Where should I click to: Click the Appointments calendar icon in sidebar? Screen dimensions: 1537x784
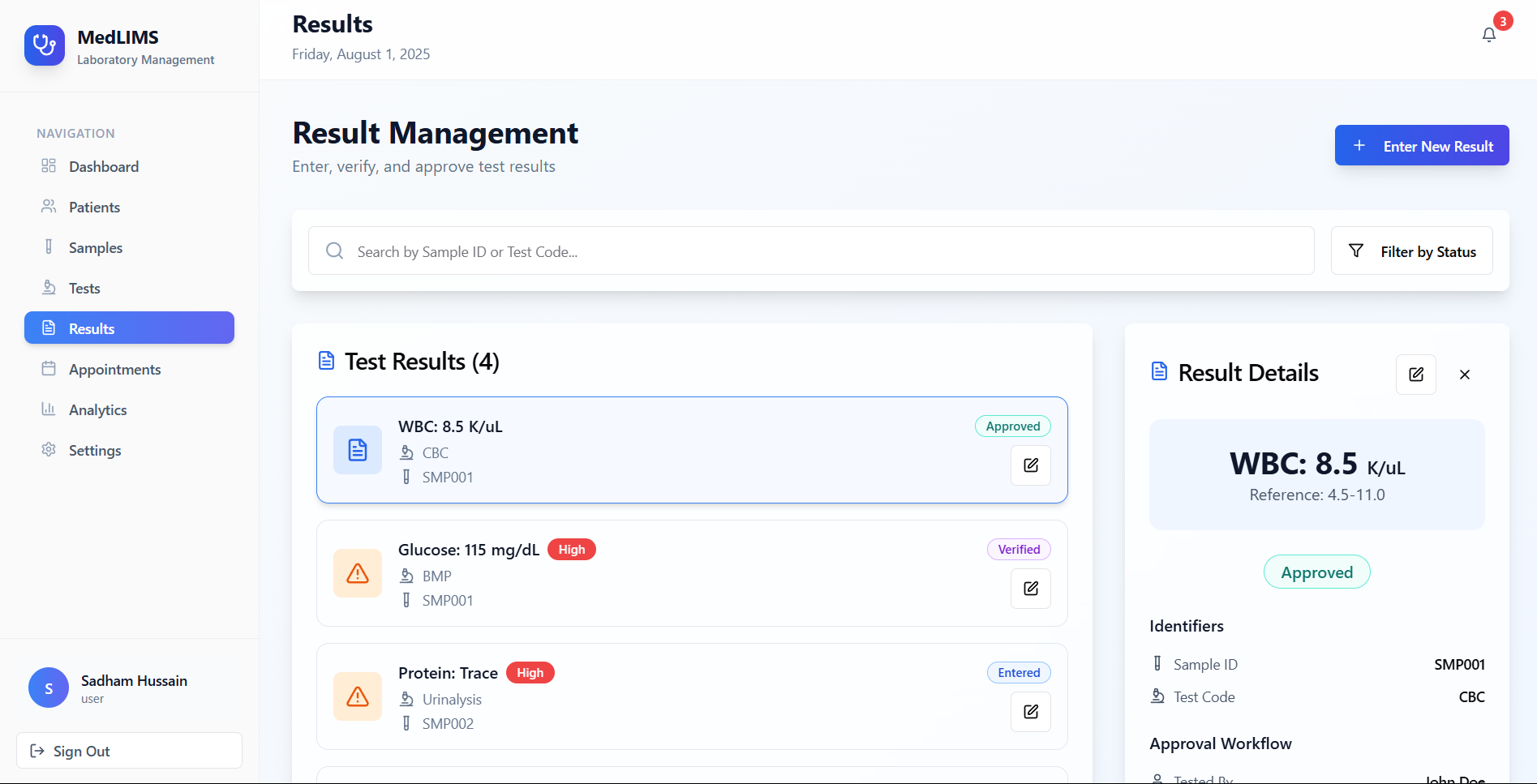pyautogui.click(x=49, y=368)
